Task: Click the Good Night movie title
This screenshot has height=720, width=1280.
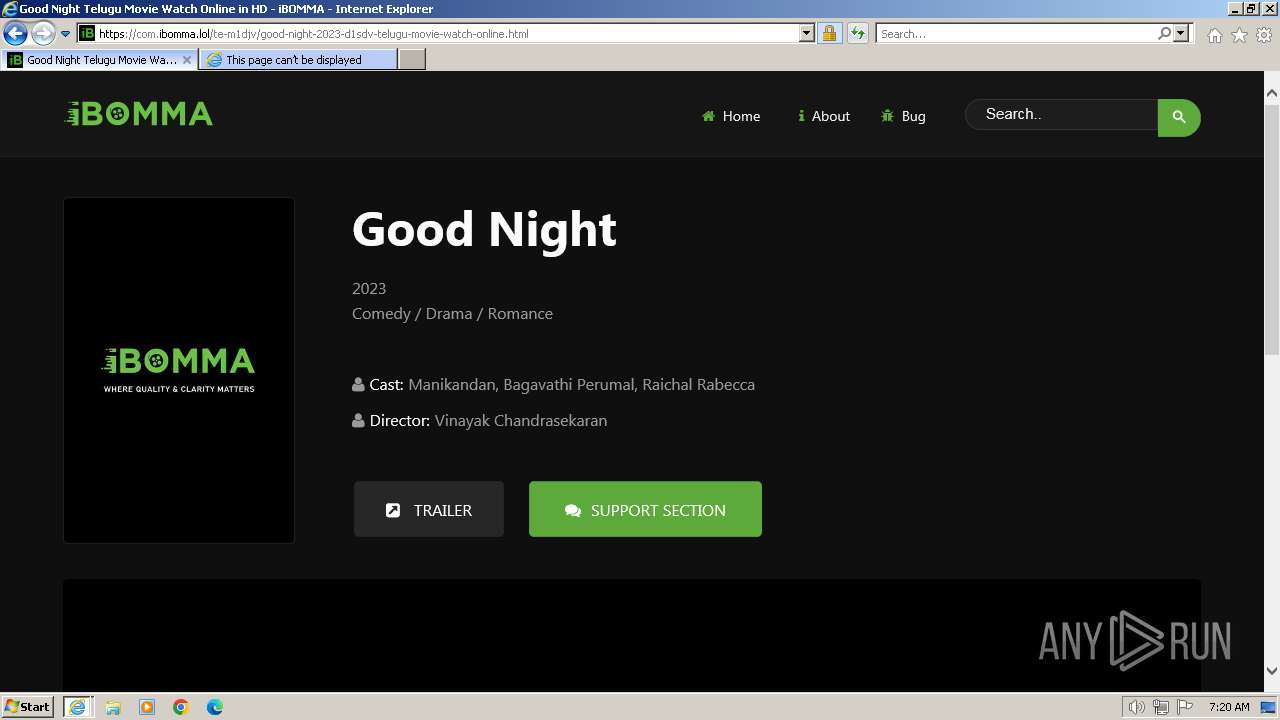Action: tap(484, 229)
